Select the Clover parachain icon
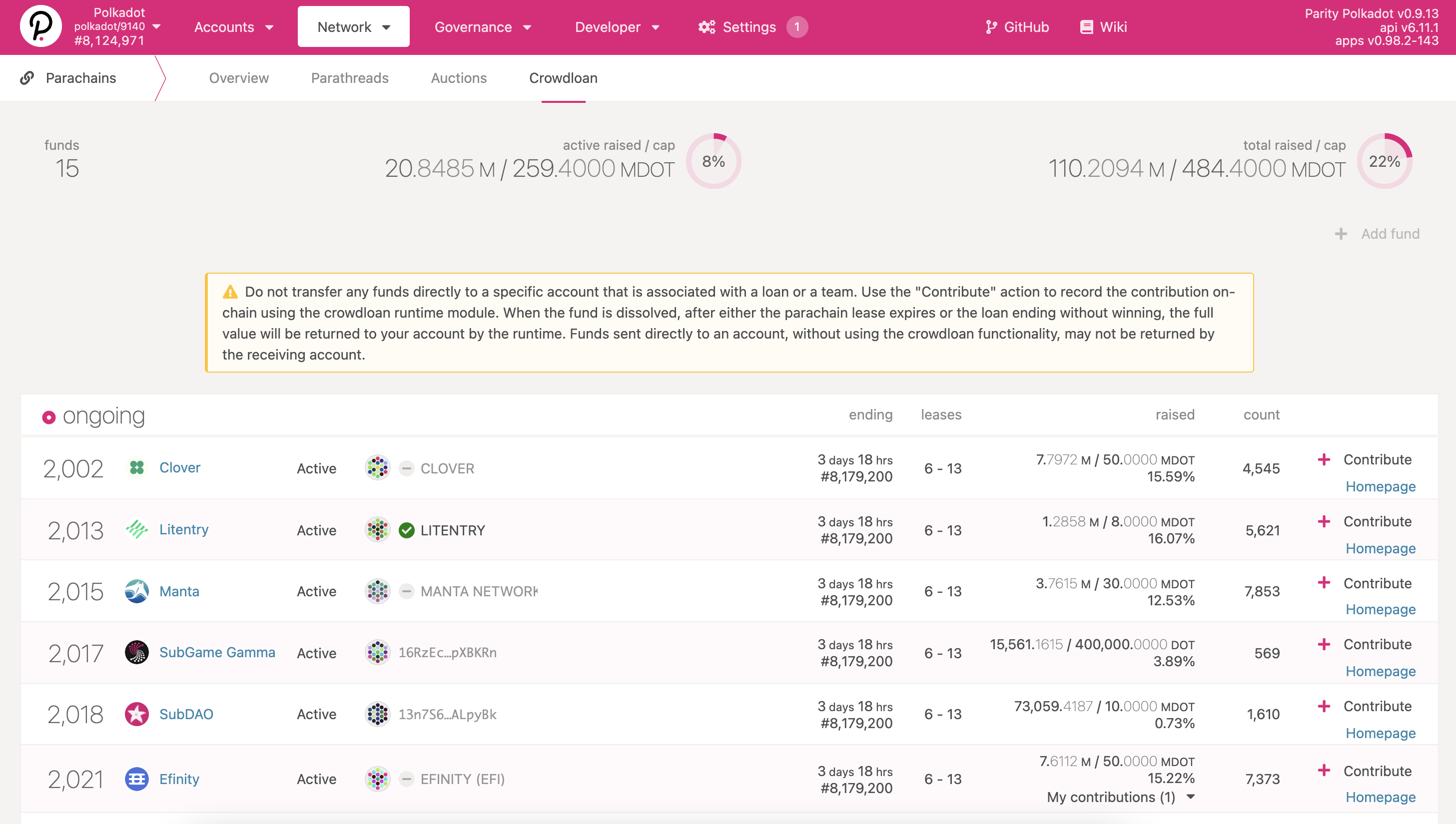Screen dimensions: 1456x824 136,467
